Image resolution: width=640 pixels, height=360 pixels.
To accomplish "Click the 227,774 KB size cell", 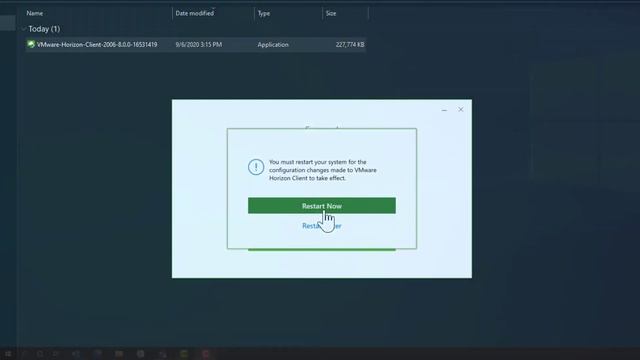I will (350, 44).
